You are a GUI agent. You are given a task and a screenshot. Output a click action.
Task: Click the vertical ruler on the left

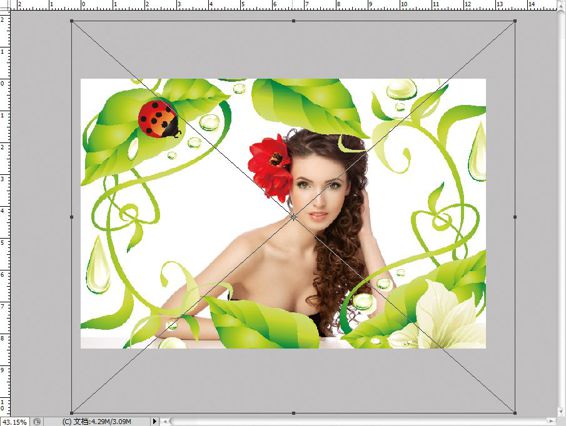click(5, 213)
